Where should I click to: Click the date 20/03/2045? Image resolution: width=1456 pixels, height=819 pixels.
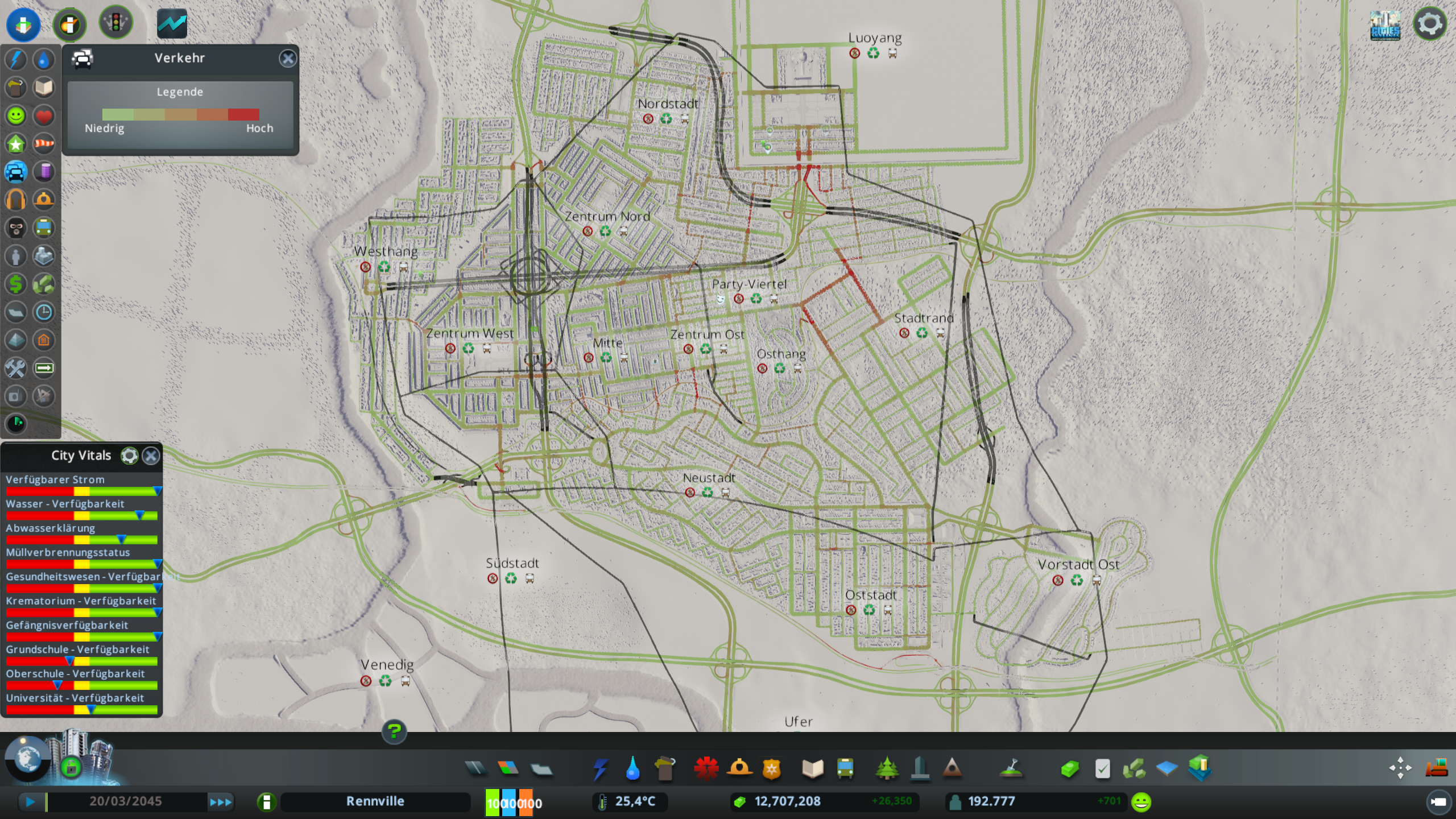(x=125, y=801)
